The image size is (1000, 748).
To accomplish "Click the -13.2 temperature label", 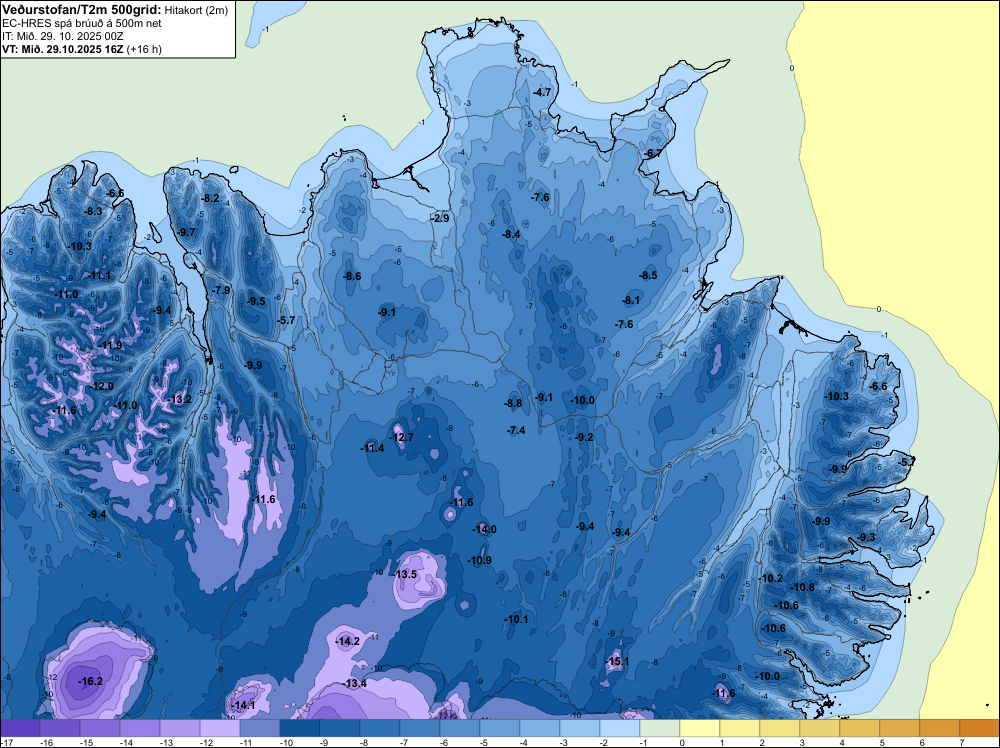I will click(179, 399).
